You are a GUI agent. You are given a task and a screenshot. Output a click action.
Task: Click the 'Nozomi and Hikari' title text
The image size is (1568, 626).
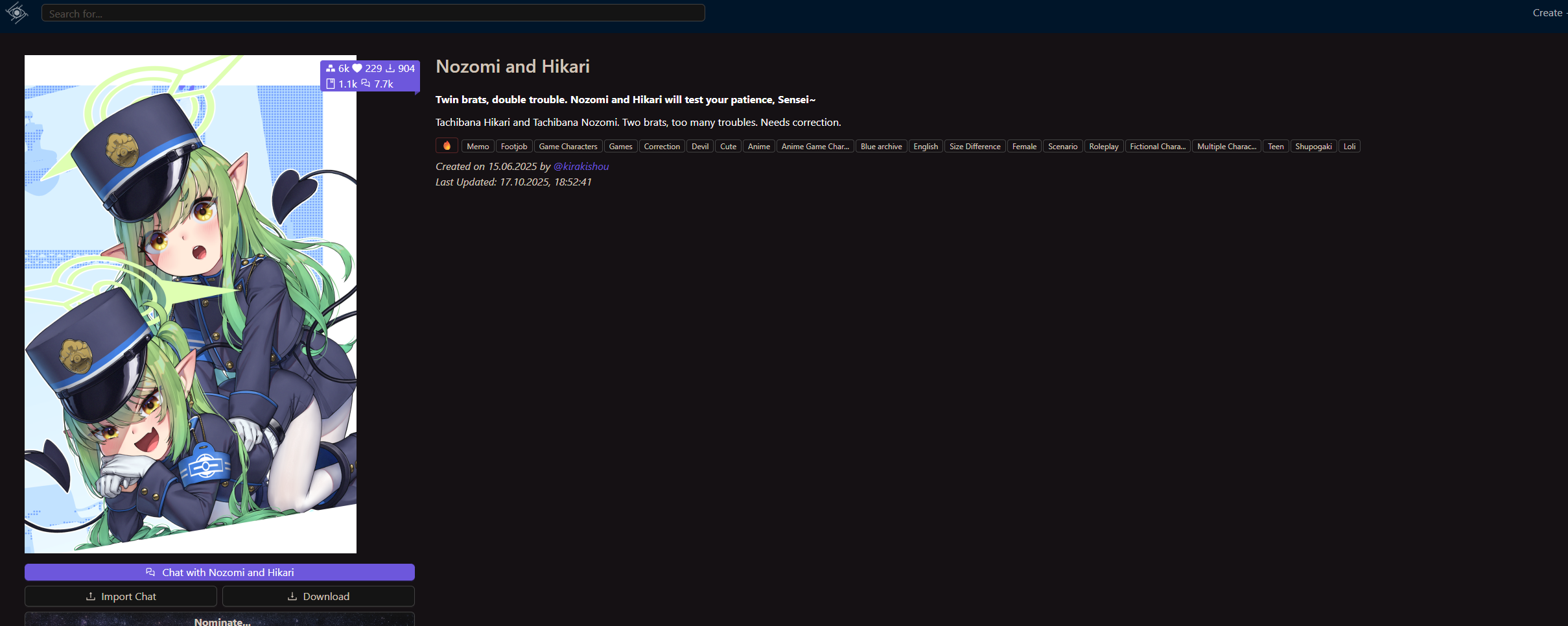point(513,67)
